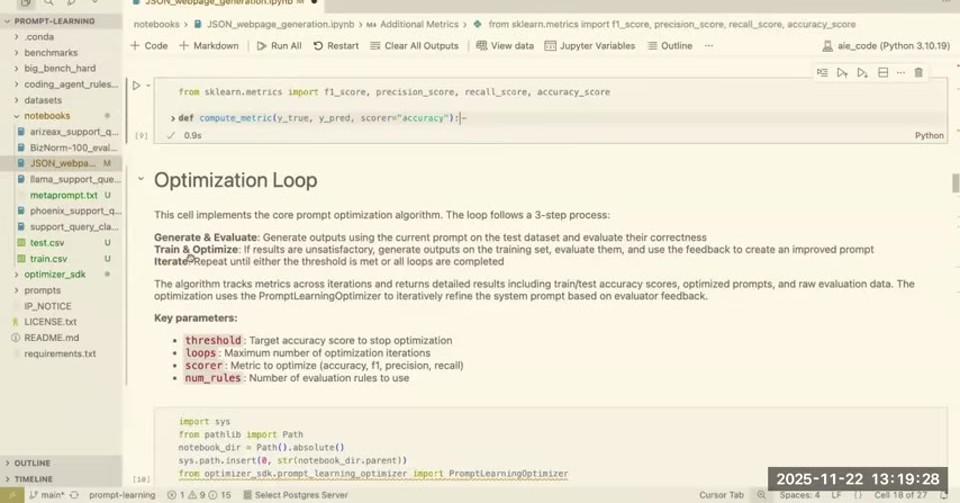Open Jupyter Variables panel

pyautogui.click(x=590, y=46)
